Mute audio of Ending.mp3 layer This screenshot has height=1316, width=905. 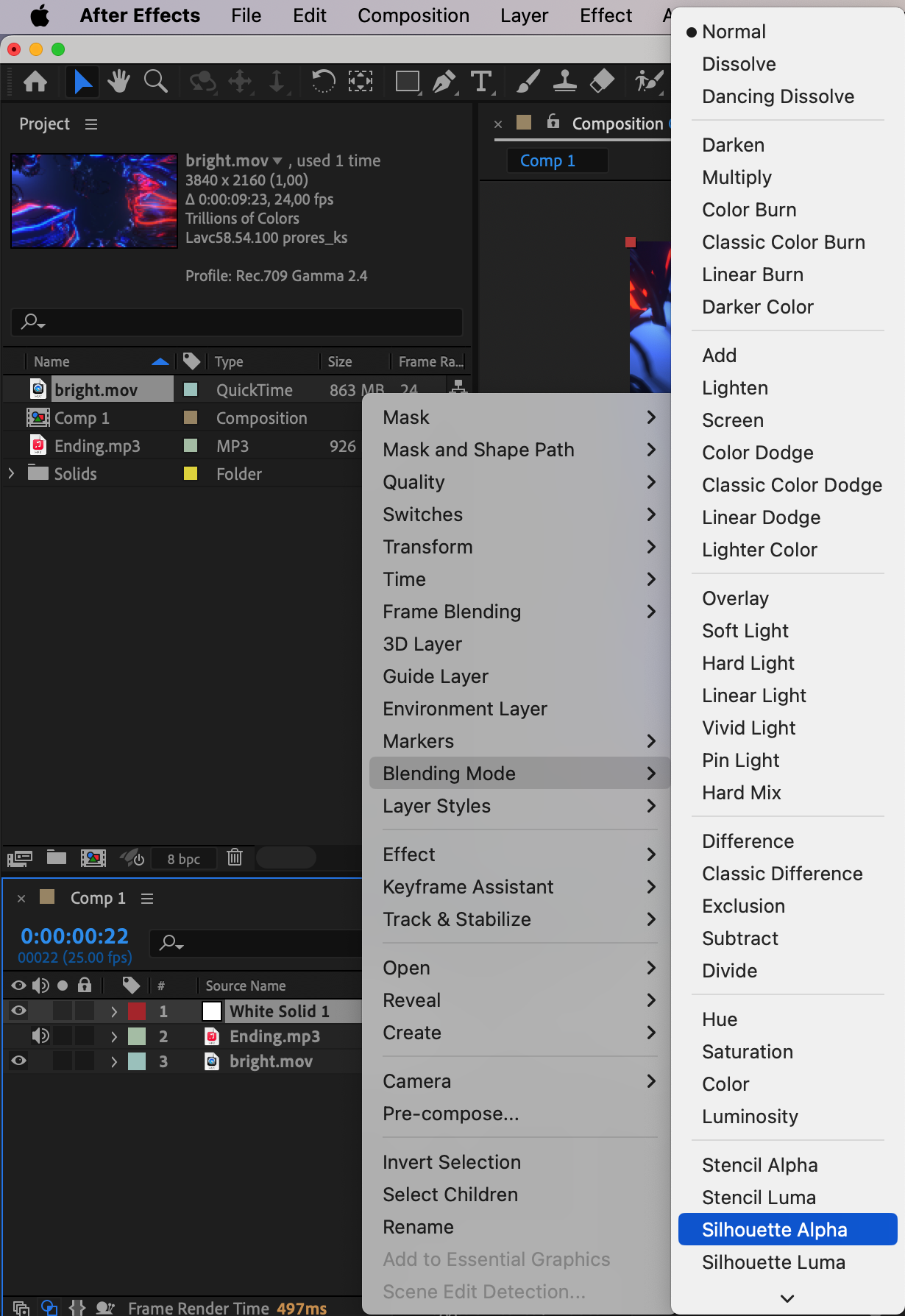(40, 1036)
